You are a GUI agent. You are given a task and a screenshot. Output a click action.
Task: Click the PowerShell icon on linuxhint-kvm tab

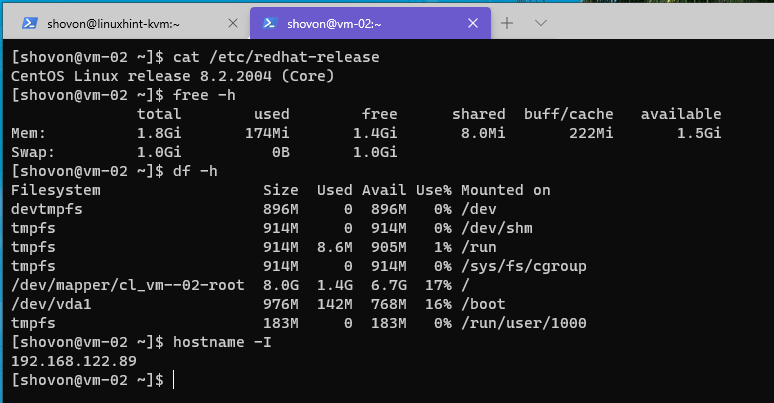click(31, 22)
